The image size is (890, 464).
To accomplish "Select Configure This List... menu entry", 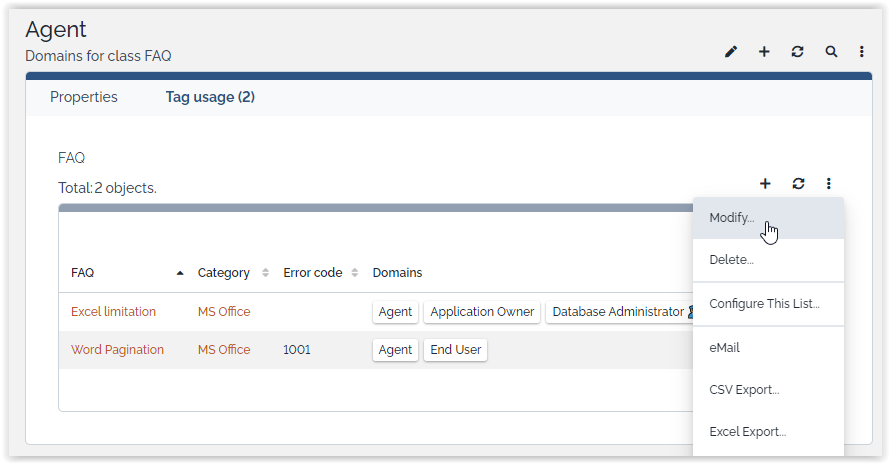I will click(x=764, y=304).
